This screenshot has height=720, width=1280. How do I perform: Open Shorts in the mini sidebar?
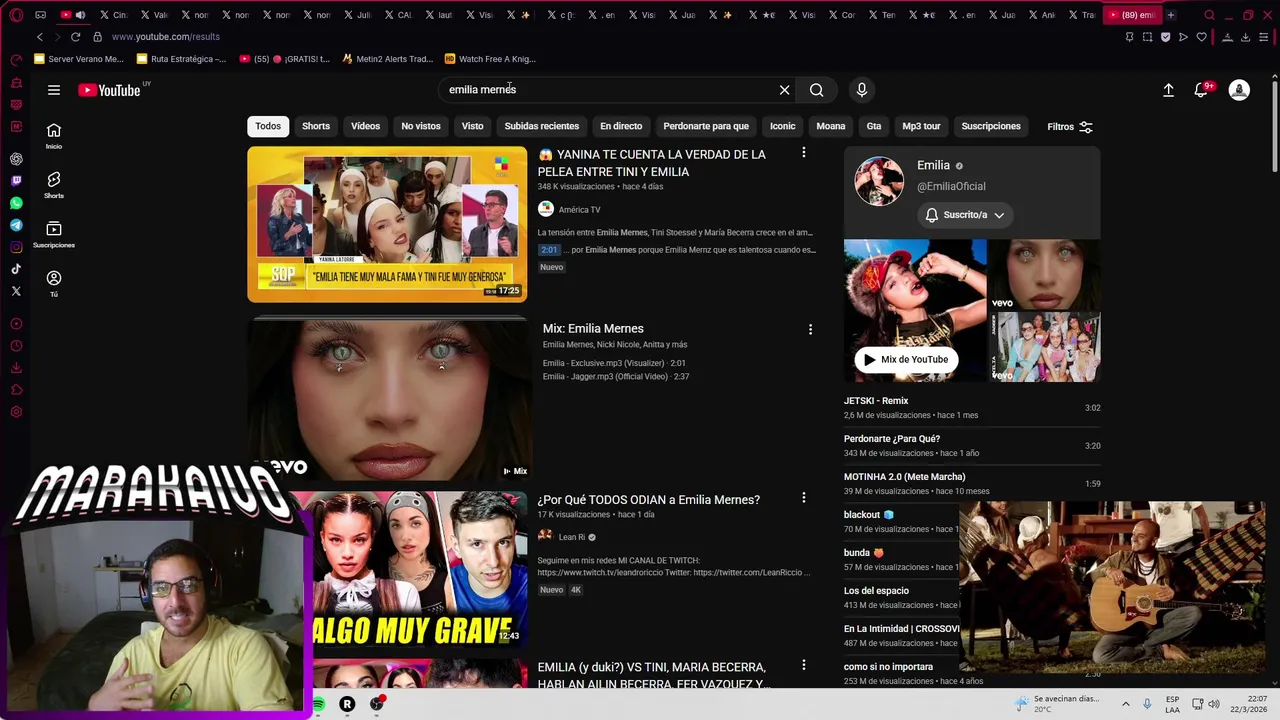(54, 185)
